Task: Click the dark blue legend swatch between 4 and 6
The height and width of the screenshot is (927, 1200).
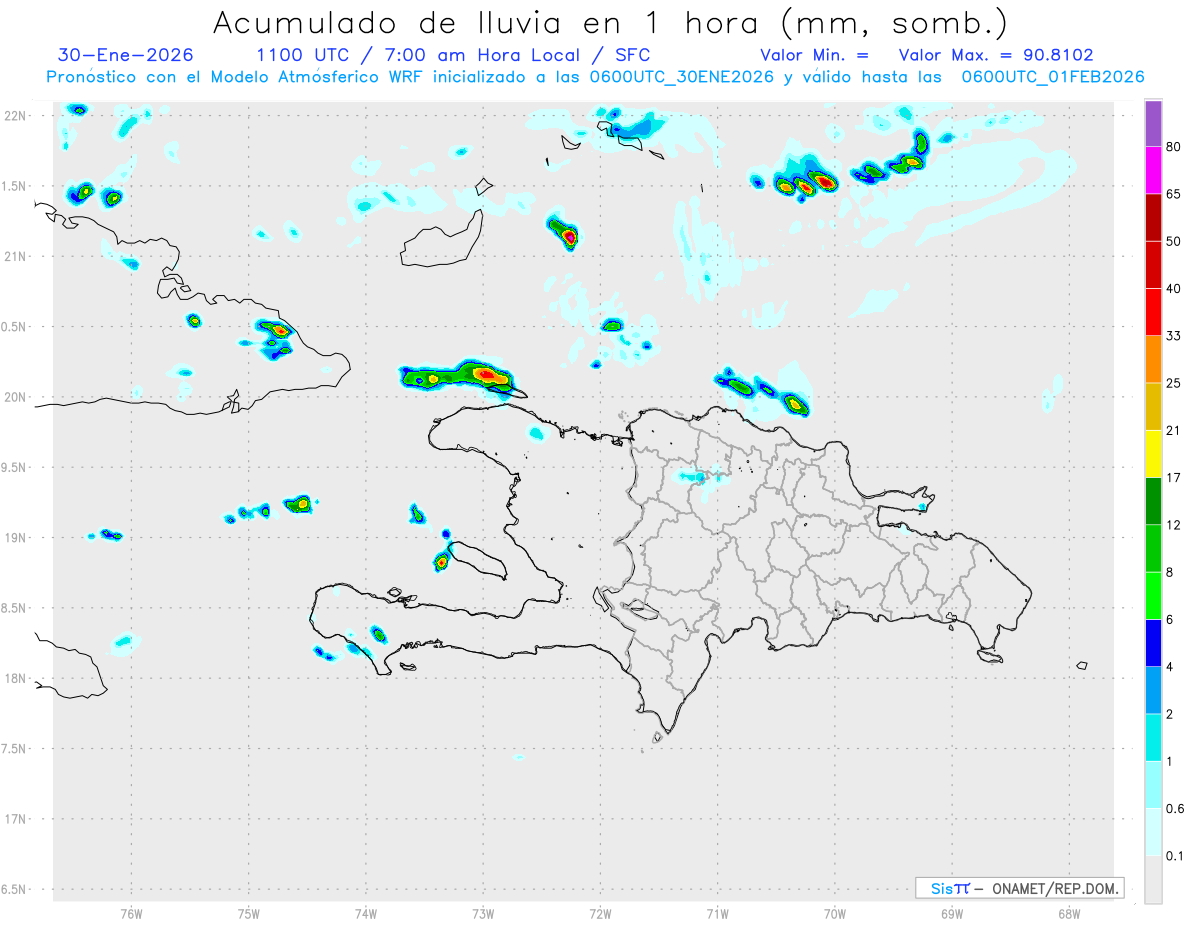Action: (1153, 643)
